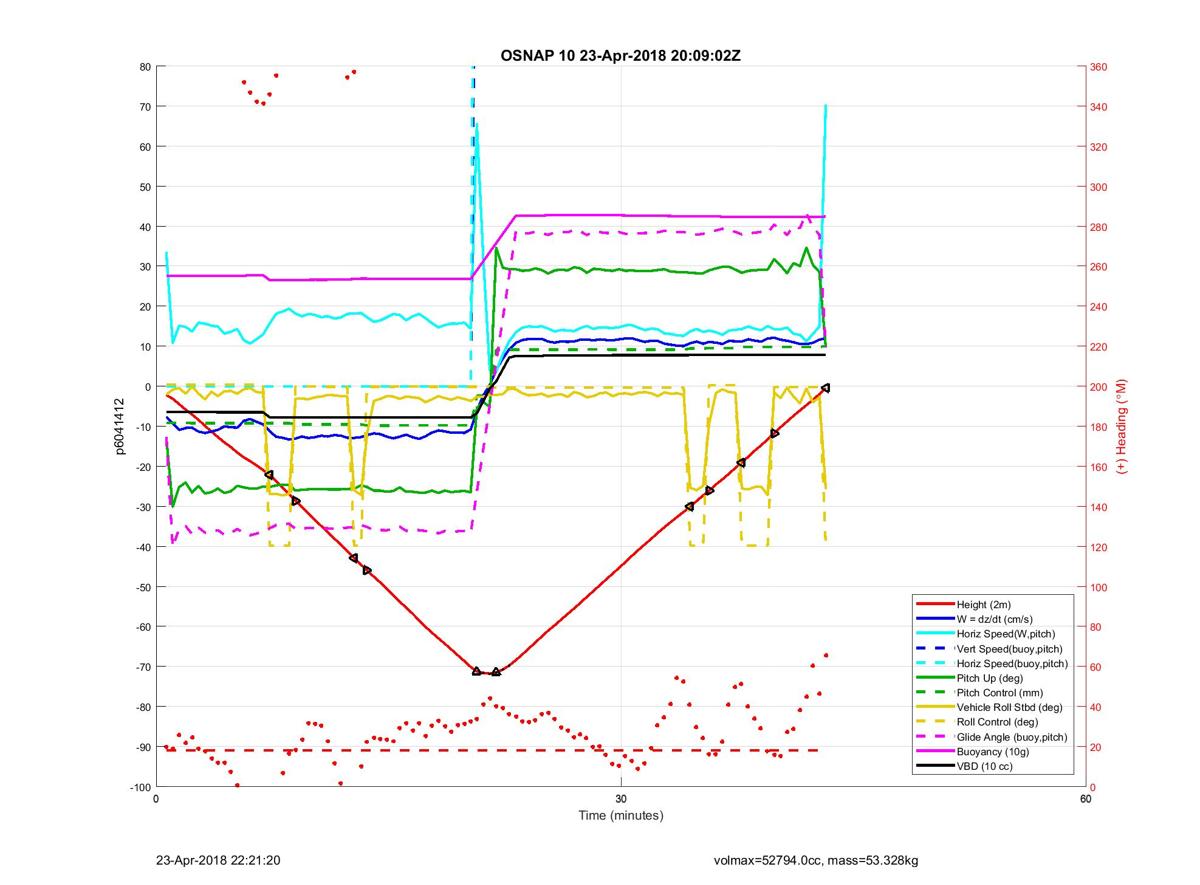Click the "(+) Heading (°M)" right axis label

[x=1122, y=426]
